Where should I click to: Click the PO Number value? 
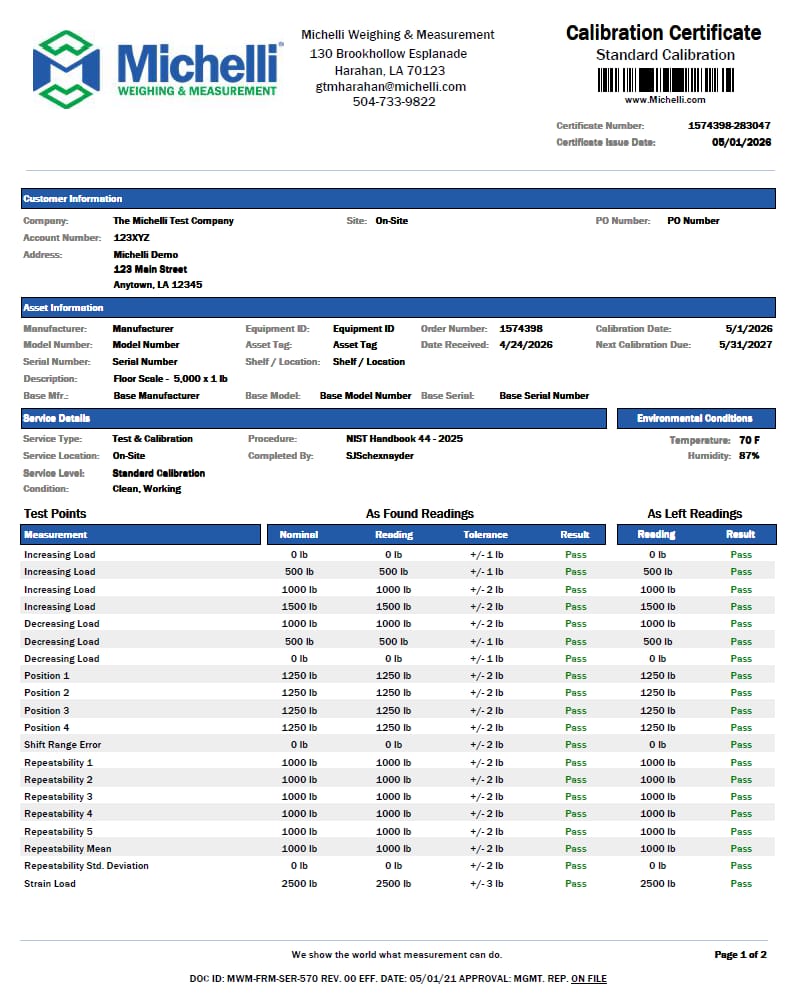(693, 220)
